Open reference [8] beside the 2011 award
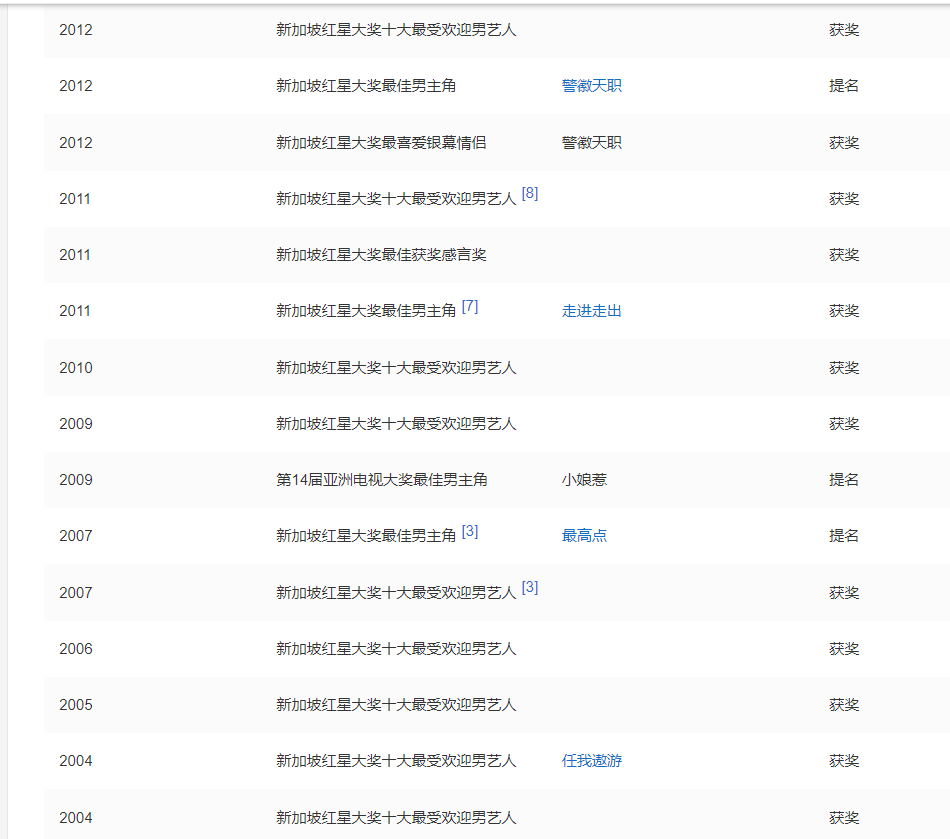950x839 pixels. (530, 193)
